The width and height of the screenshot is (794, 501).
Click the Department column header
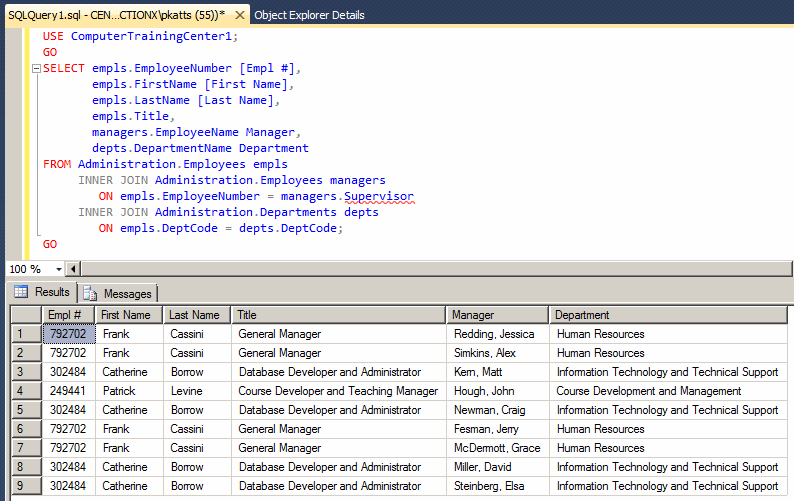(668, 315)
